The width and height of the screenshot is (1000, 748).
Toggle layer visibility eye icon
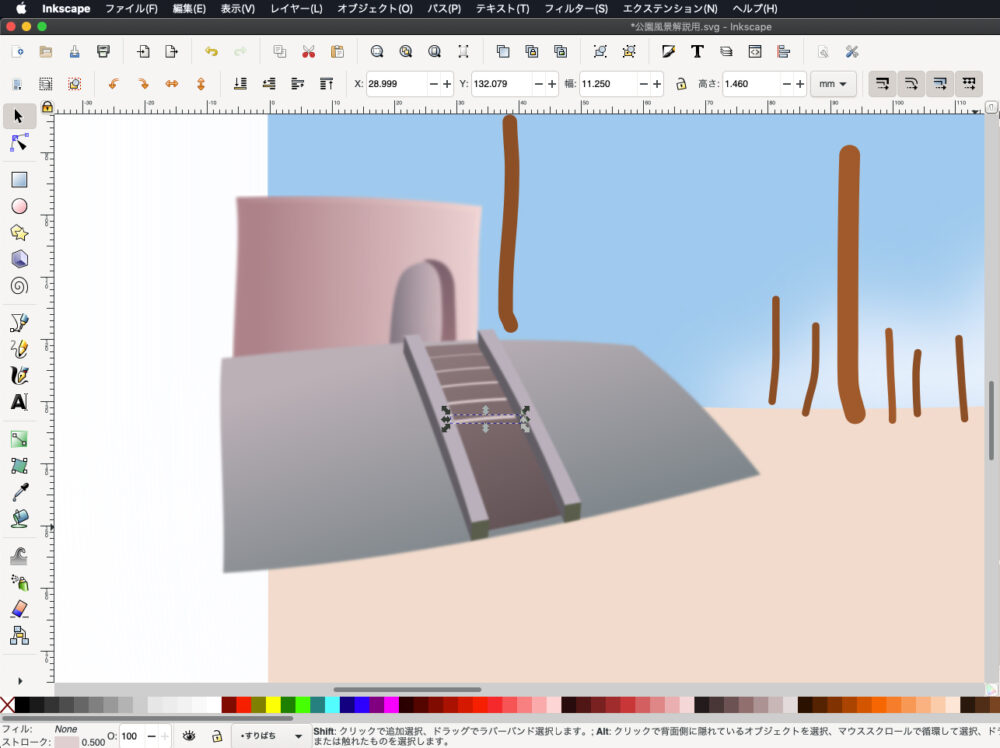click(x=189, y=736)
